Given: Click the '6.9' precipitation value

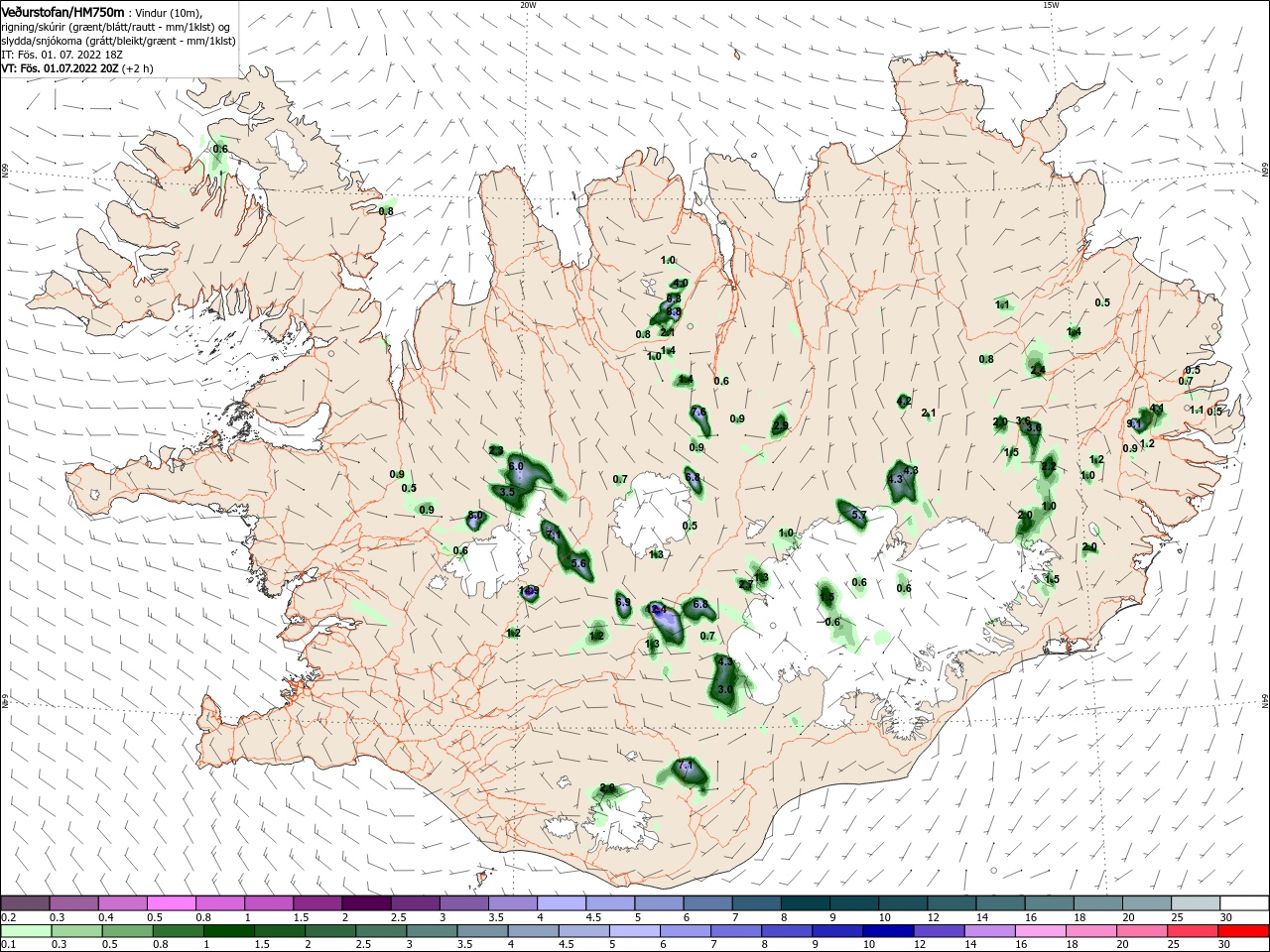Looking at the screenshot, I should 623,602.
